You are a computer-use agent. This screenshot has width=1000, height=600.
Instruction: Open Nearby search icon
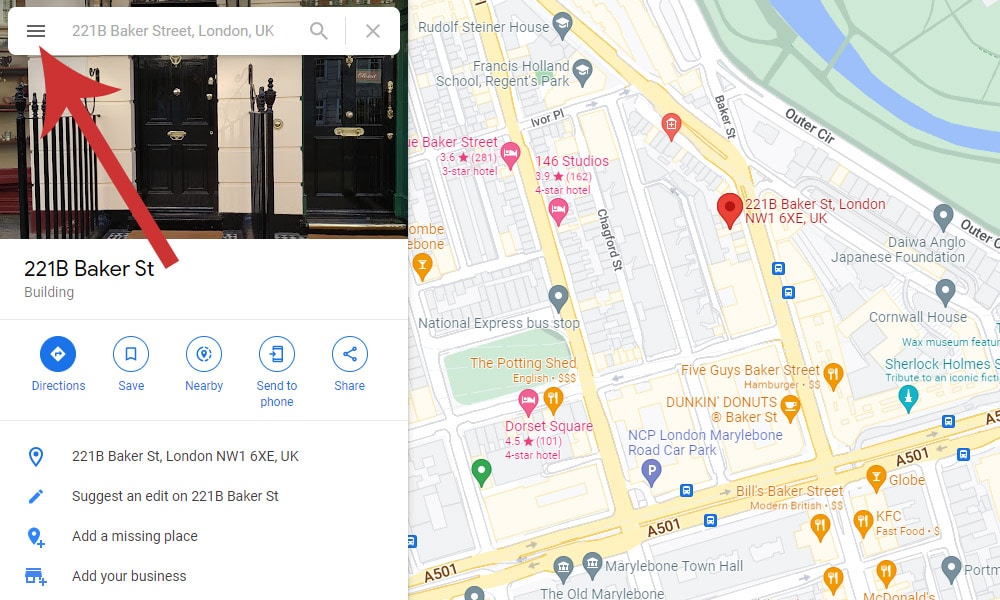click(x=204, y=354)
